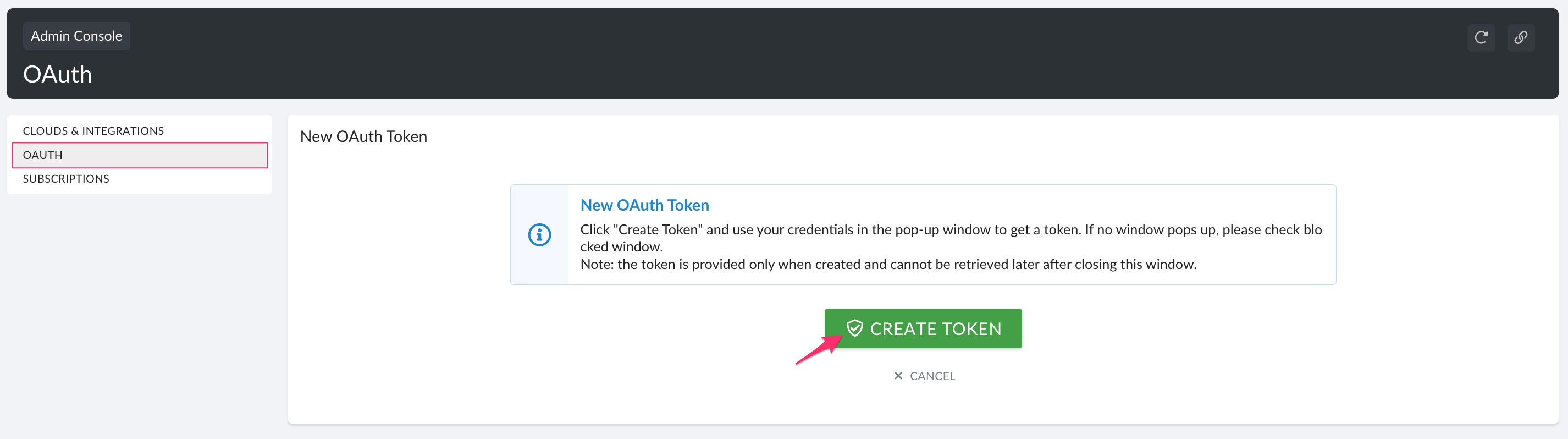This screenshot has height=439, width=1568.
Task: Open the Clouds & Integrations section
Action: 93,130
